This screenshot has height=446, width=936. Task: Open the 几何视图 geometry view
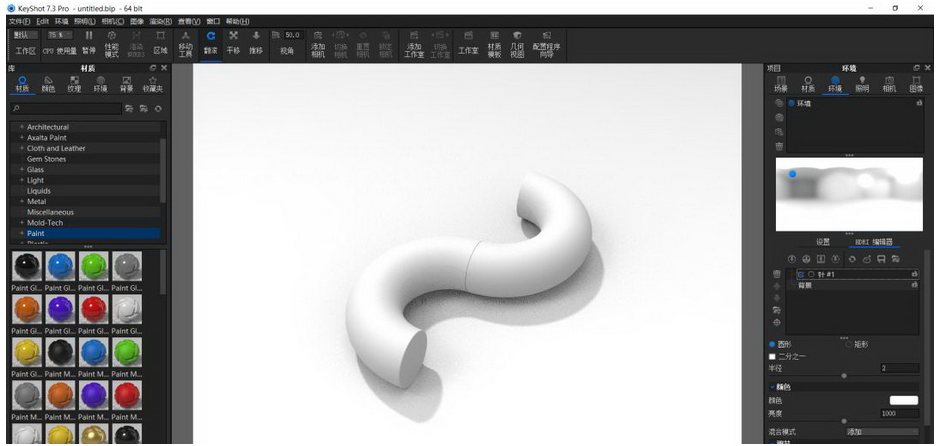(x=517, y=43)
